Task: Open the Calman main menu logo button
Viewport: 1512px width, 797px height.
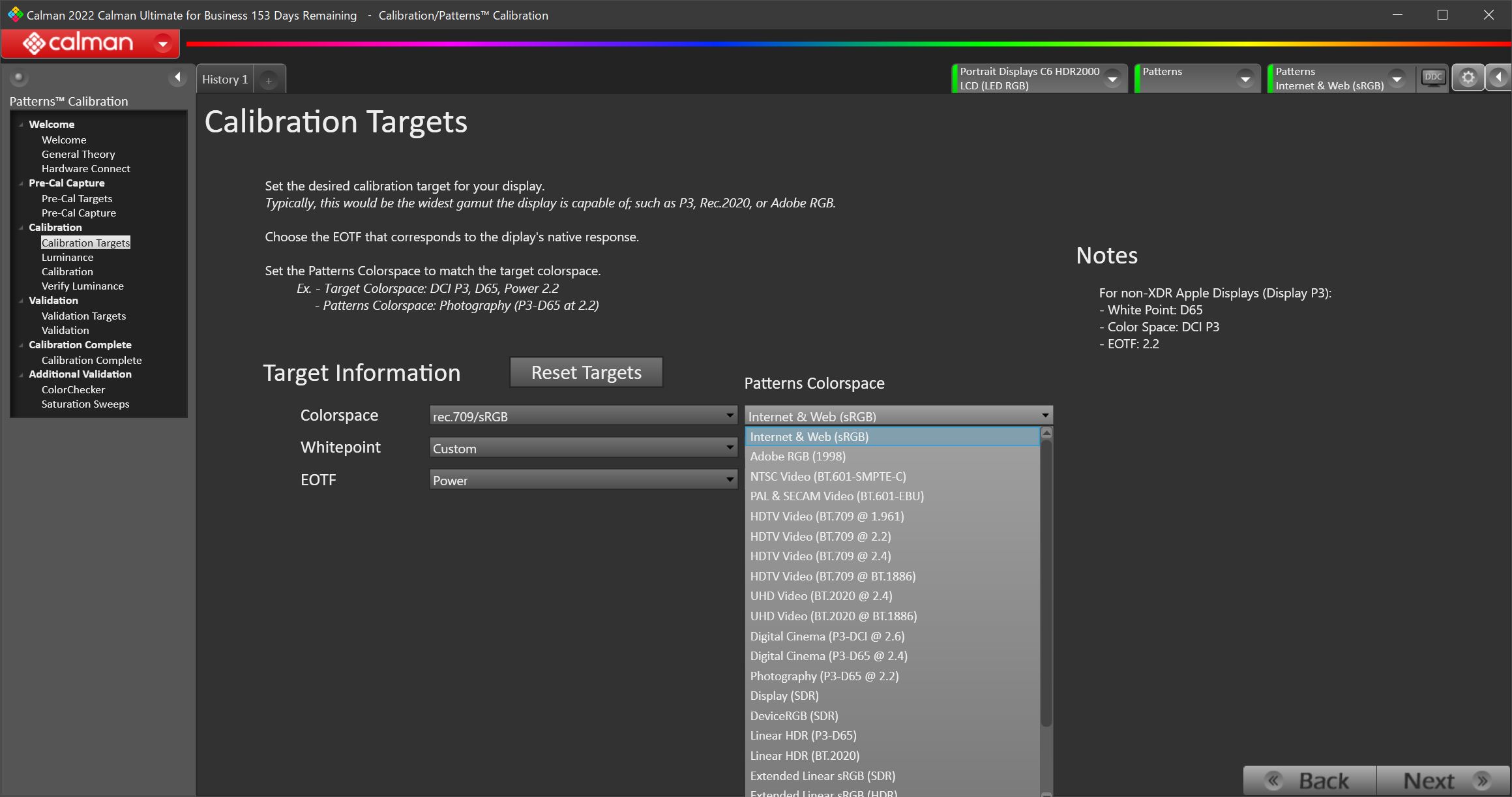Action: click(x=90, y=43)
